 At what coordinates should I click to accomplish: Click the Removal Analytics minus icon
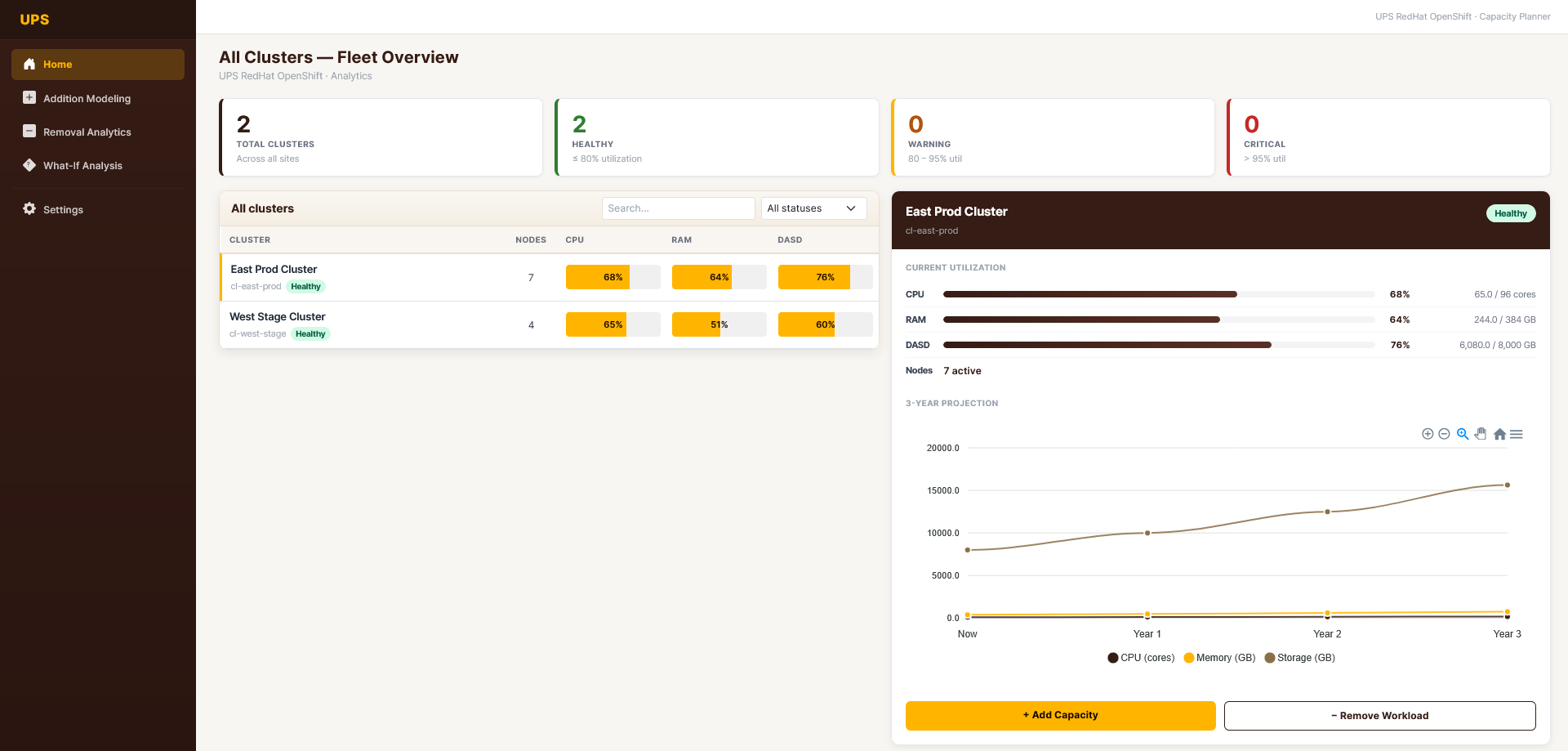(29, 131)
